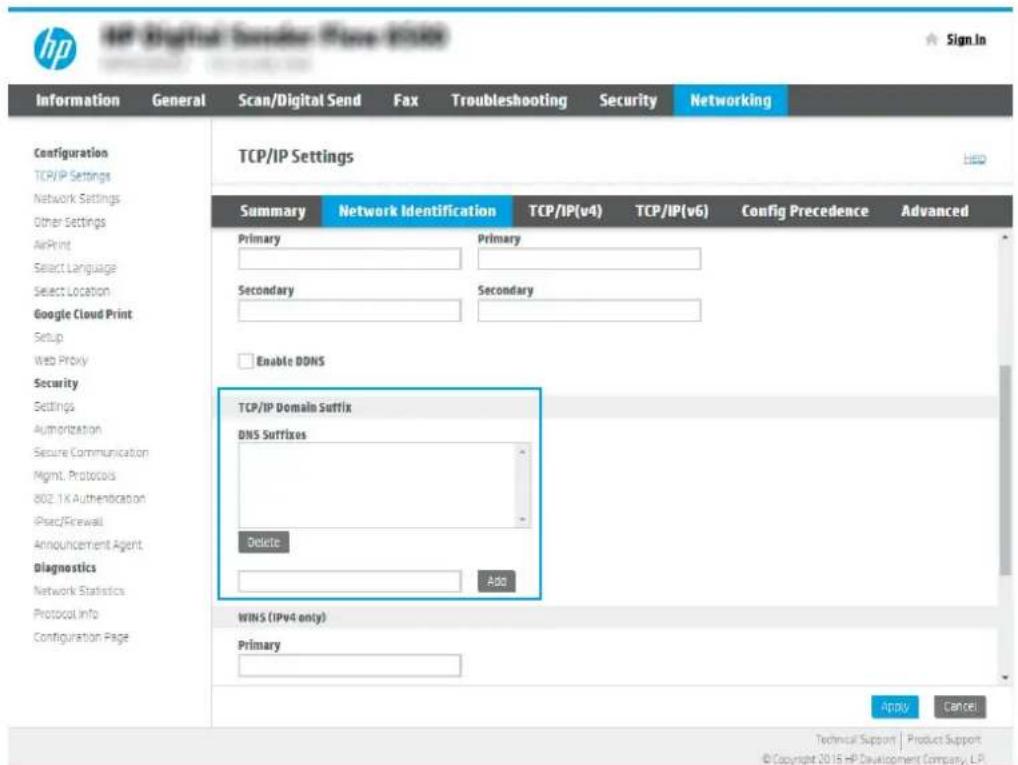Open the General tab

[x=179, y=101]
